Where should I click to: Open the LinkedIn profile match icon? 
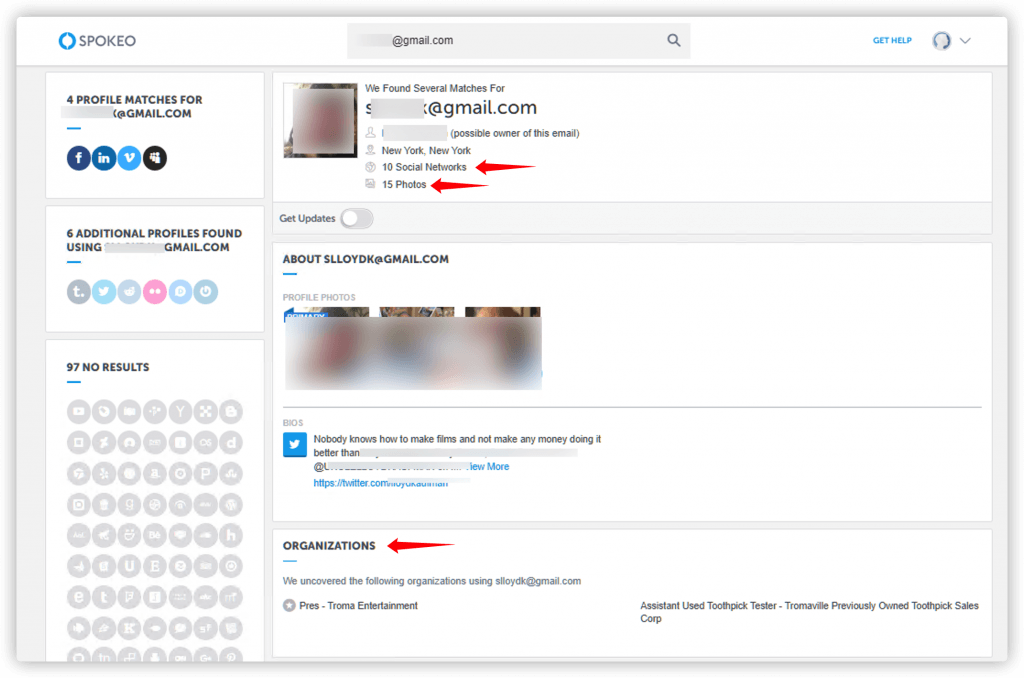point(104,157)
